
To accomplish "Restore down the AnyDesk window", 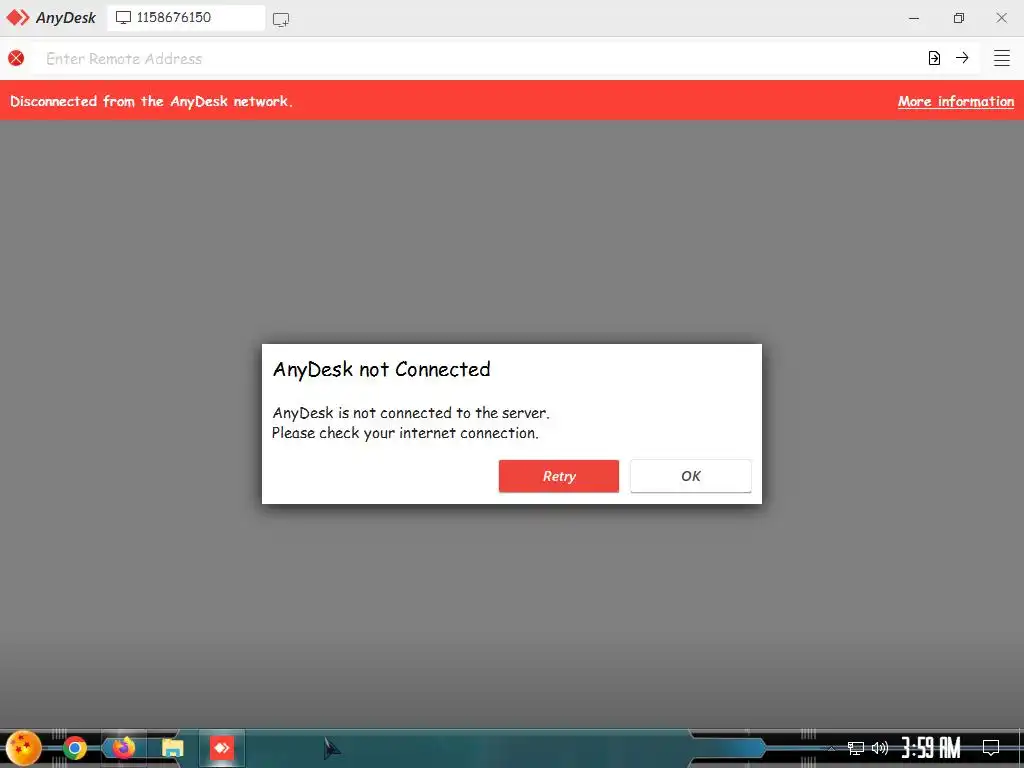I will pos(959,18).
